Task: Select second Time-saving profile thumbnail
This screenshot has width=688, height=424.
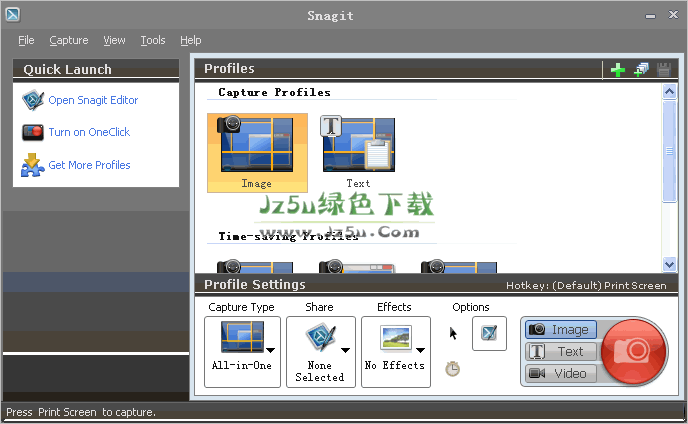Action: coord(357,266)
